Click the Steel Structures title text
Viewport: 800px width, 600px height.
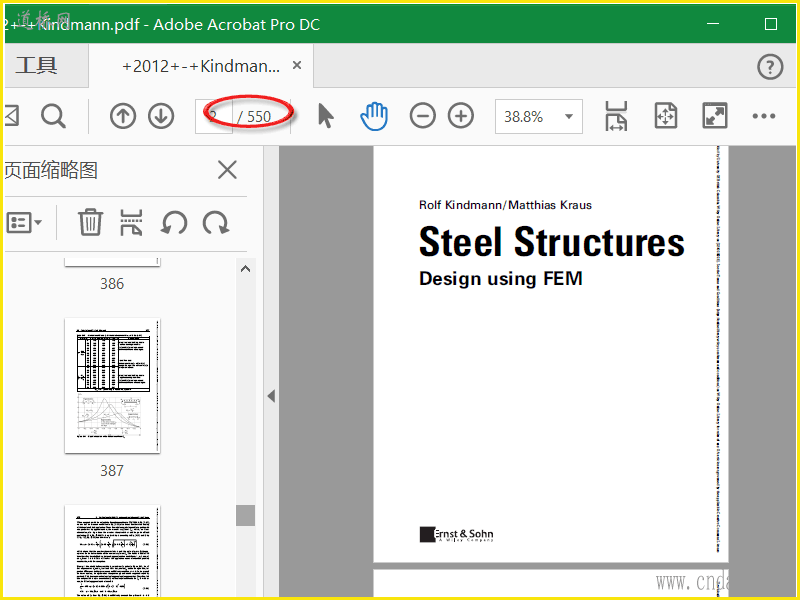[x=552, y=242]
